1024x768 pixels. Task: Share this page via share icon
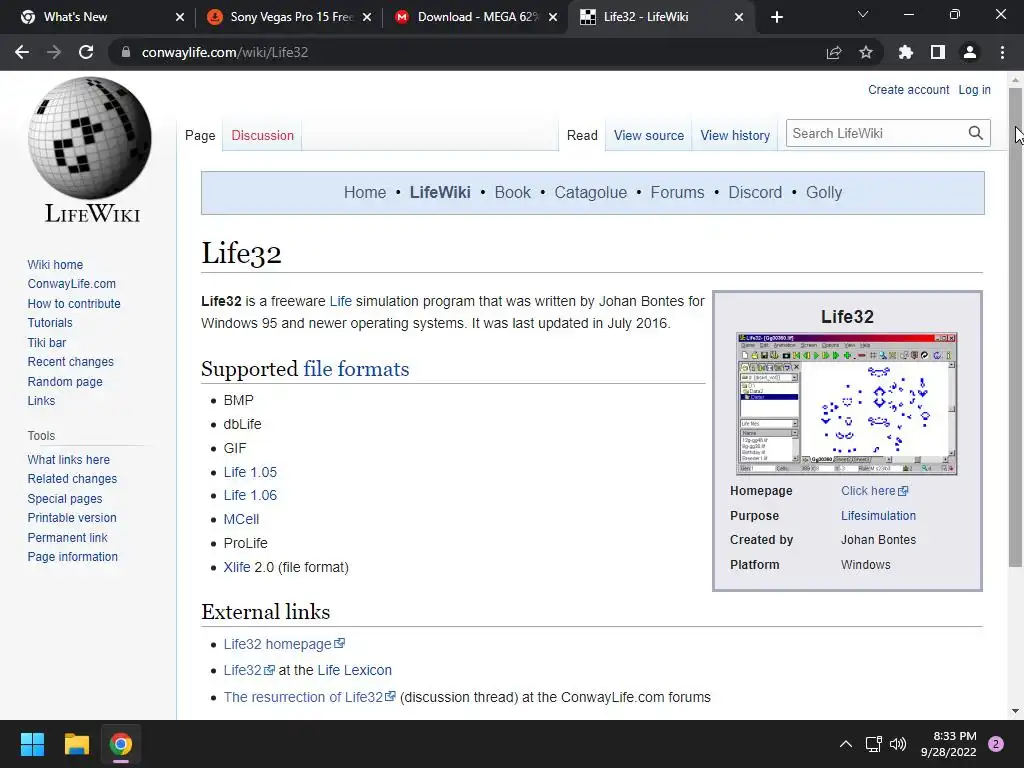click(834, 52)
